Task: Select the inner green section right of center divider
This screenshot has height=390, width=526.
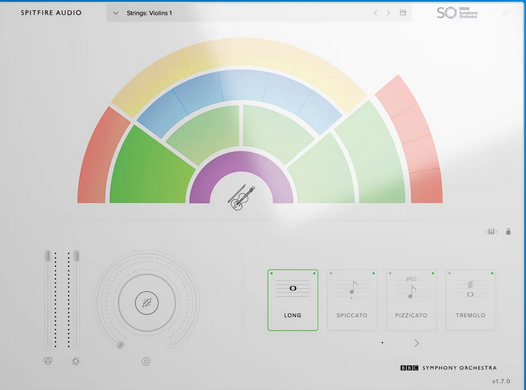Action: (275, 131)
